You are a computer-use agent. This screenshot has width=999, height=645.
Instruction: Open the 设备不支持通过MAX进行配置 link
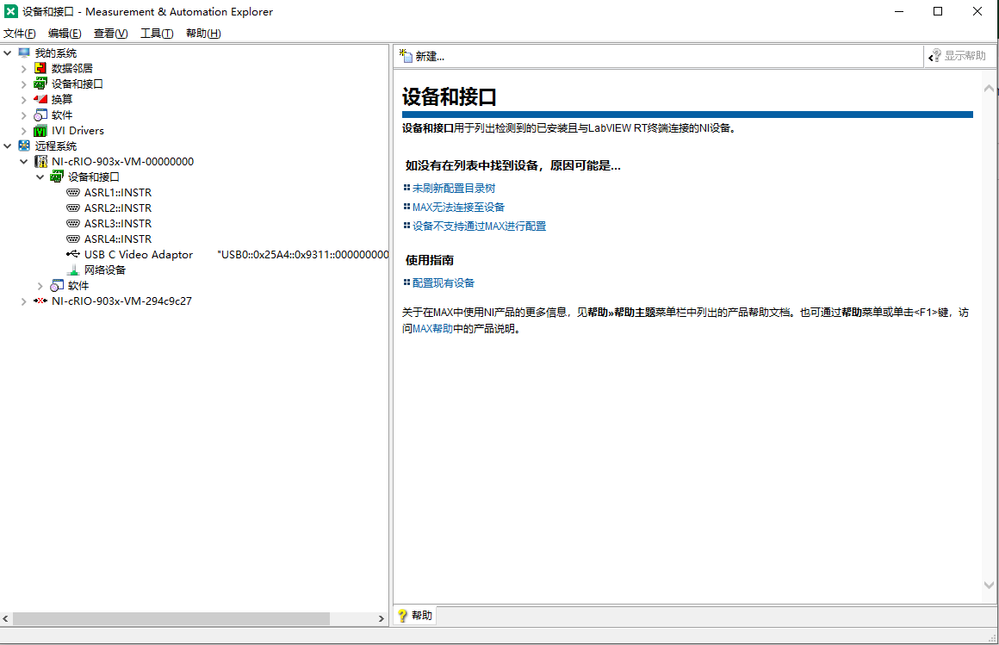click(479, 226)
